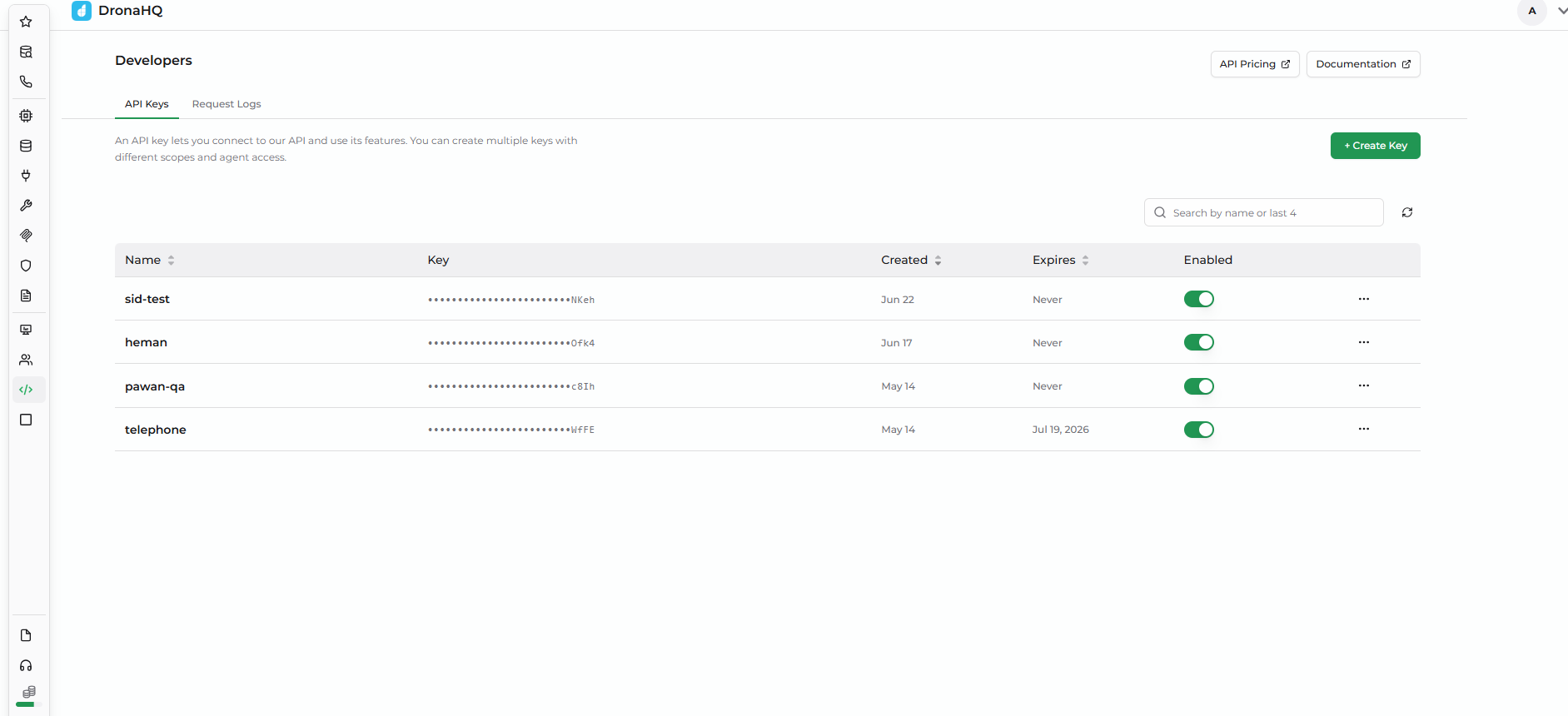Click the masked key ending NKeh
This screenshot has width=1568, height=716.
coord(511,300)
